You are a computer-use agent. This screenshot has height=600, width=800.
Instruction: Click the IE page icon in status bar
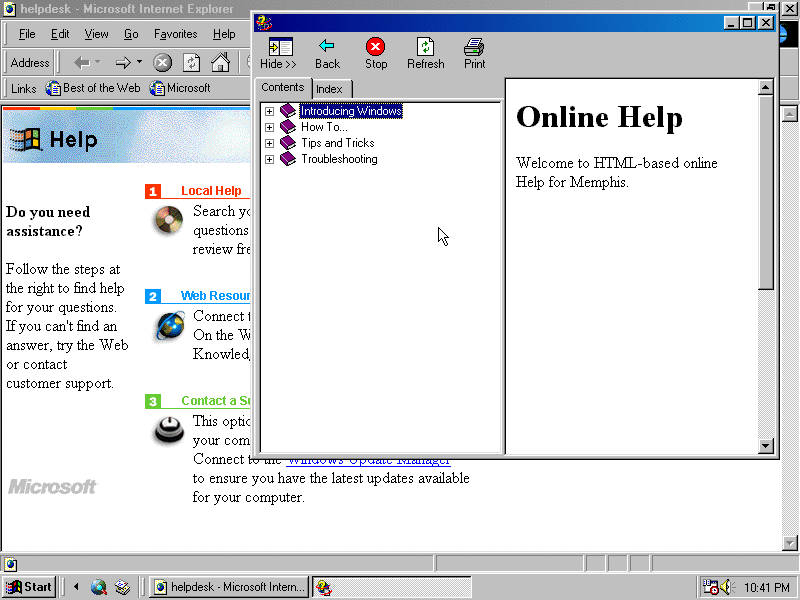[x=10, y=564]
